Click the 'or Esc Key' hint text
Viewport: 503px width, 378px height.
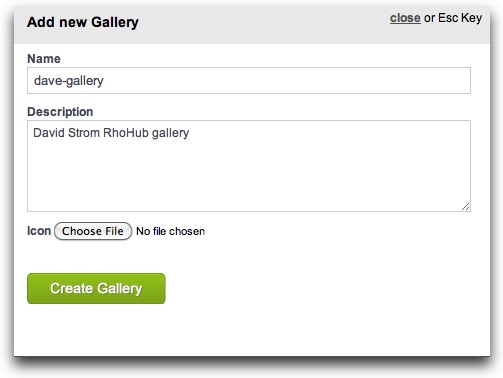coord(453,18)
